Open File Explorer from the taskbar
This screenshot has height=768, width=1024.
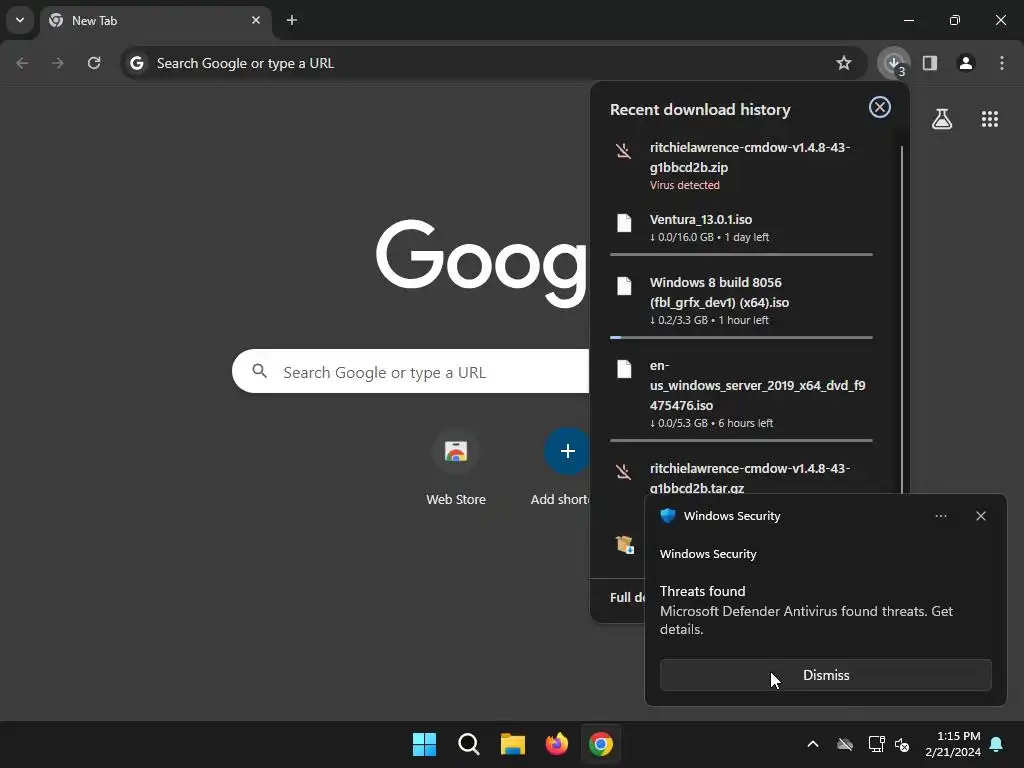[x=513, y=744]
